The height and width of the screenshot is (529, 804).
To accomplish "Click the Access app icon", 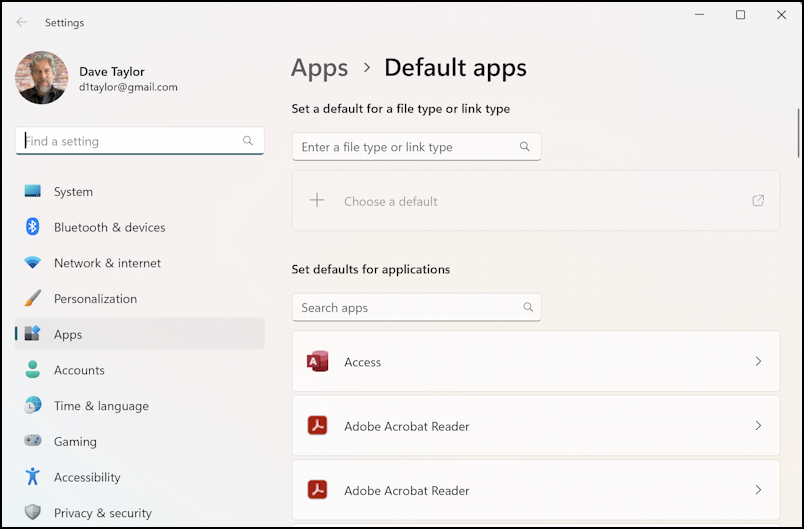I will click(317, 361).
